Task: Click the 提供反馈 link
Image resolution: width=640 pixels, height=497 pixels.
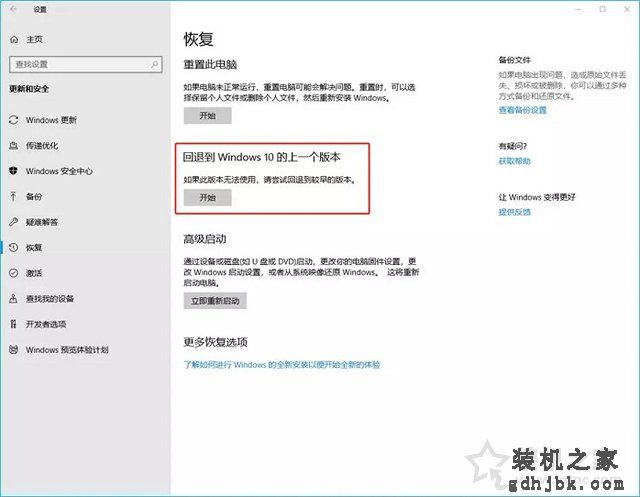Action: coord(514,212)
